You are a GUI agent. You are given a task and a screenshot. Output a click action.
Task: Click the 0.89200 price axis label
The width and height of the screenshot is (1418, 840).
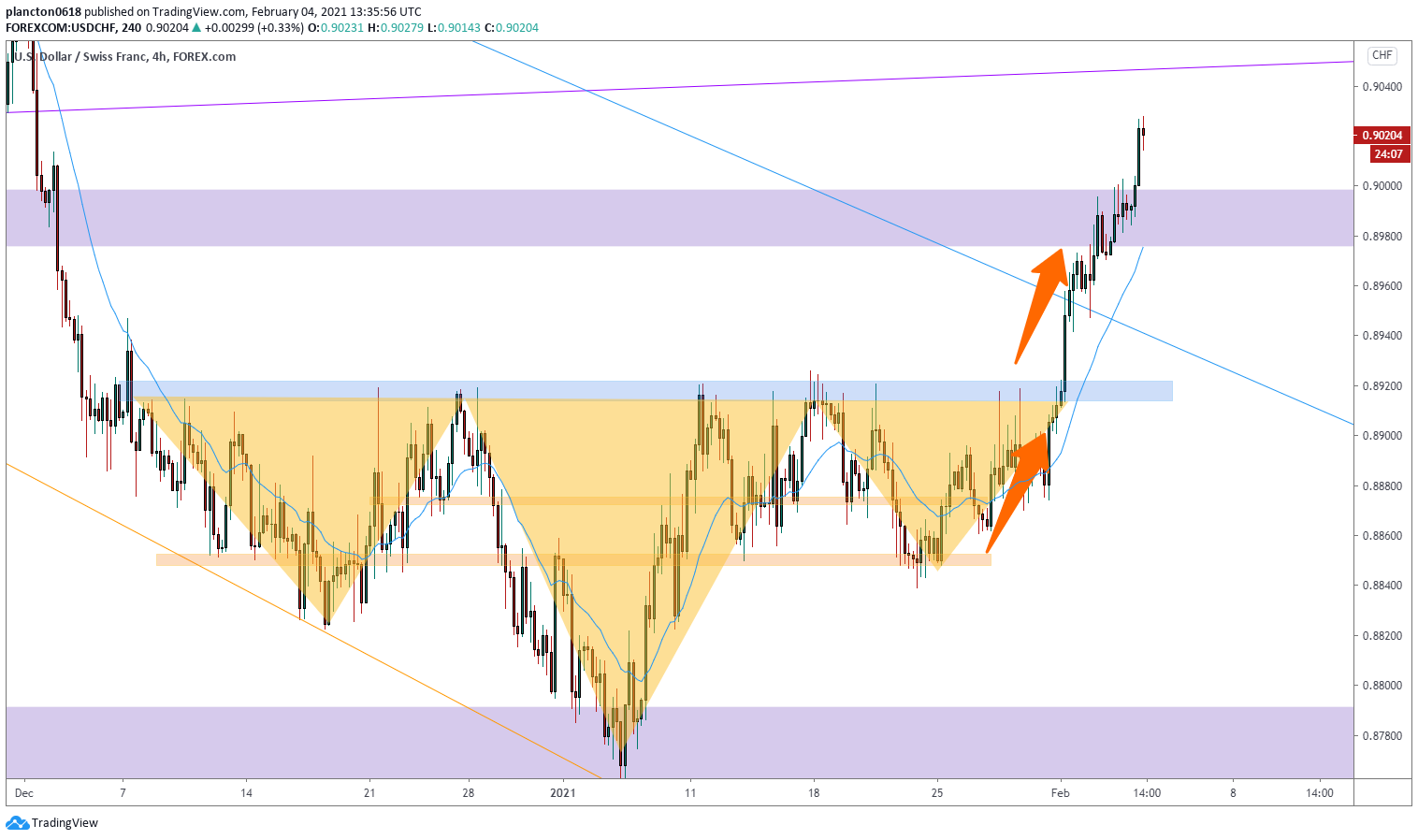pyautogui.click(x=1382, y=386)
